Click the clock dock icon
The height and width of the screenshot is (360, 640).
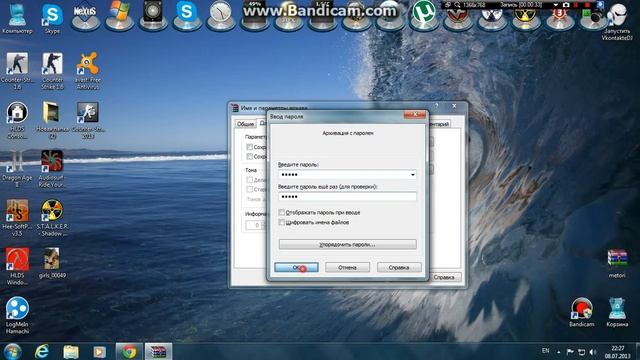pyautogui.click(x=220, y=16)
